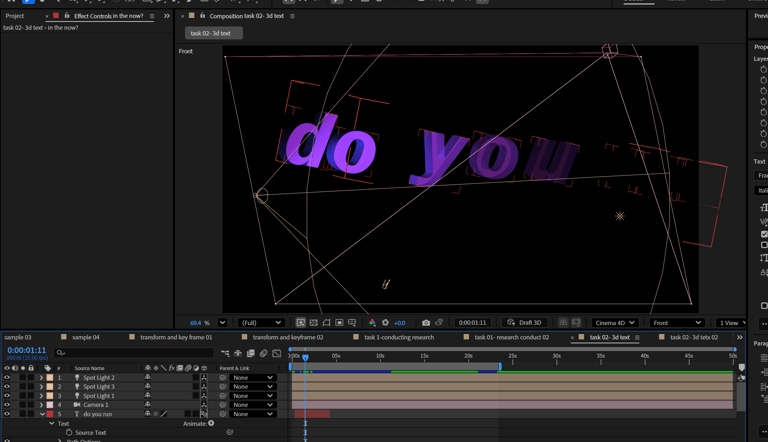Take a snapshot with the camera icon

point(426,323)
